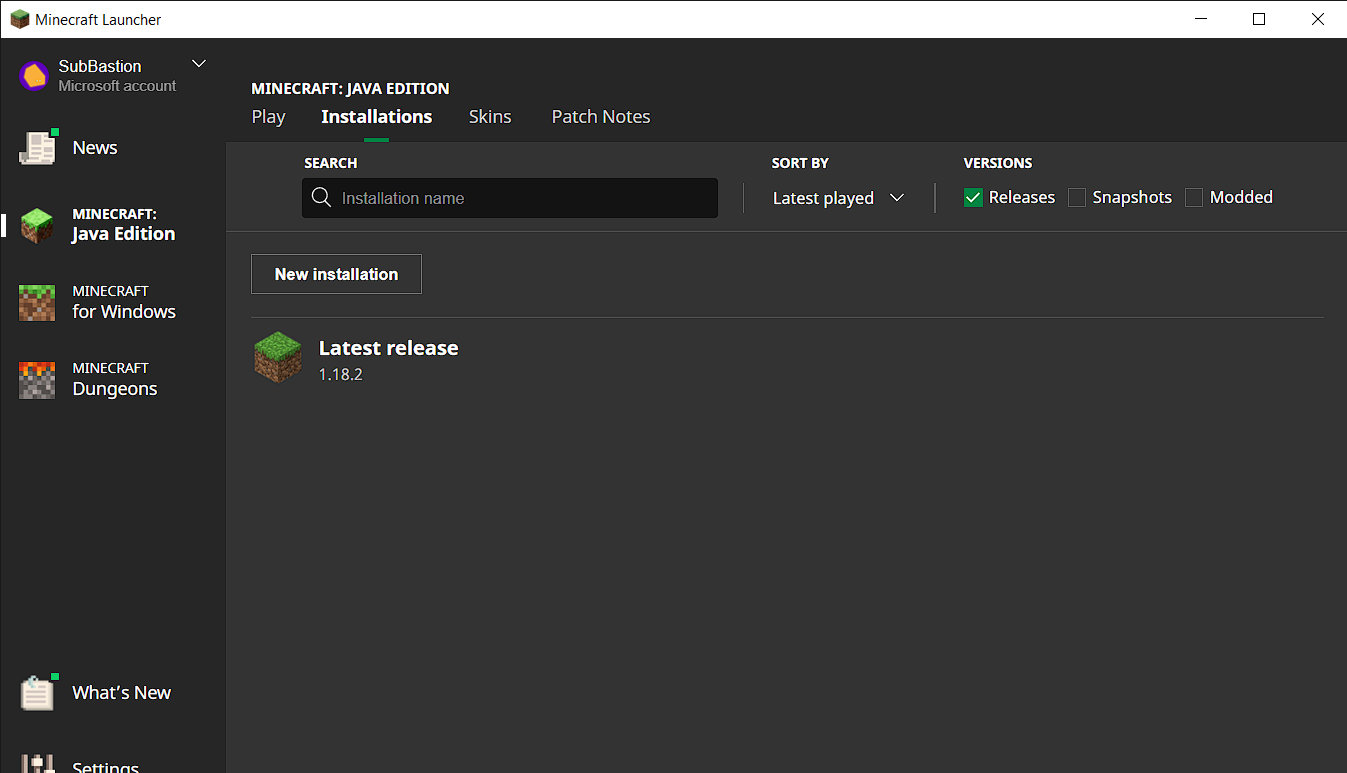Select the Installations tab
This screenshot has width=1347, height=773.
[377, 117]
